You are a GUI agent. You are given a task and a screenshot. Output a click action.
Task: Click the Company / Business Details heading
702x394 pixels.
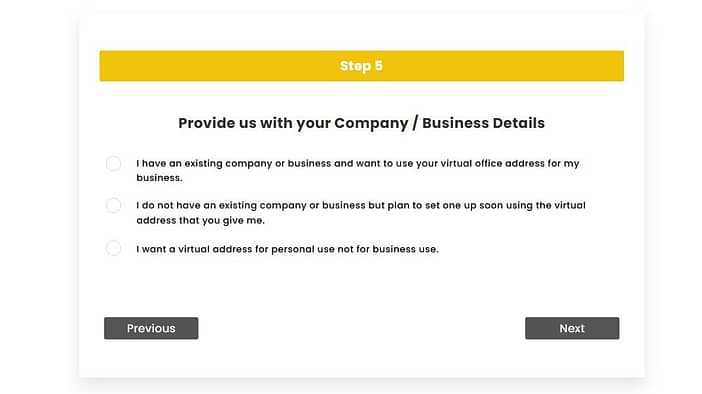coord(362,123)
